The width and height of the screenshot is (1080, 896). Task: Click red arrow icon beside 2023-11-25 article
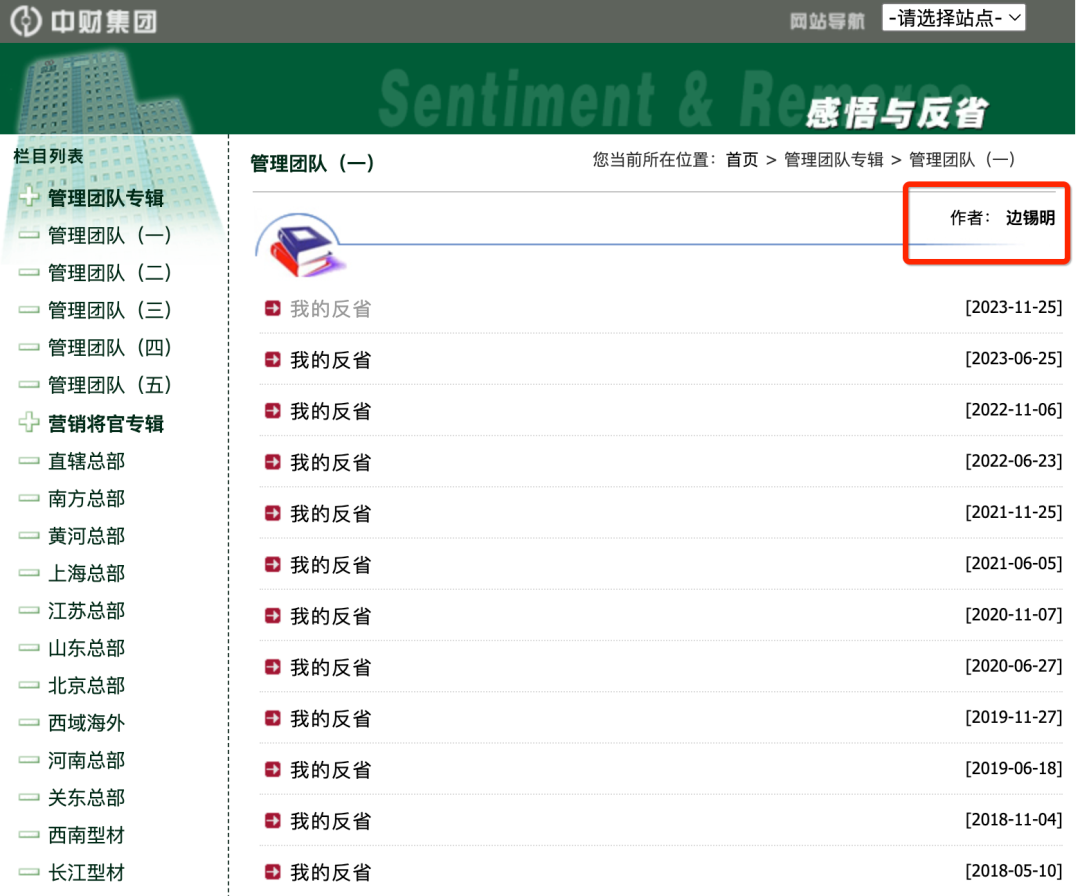pyautogui.click(x=273, y=308)
